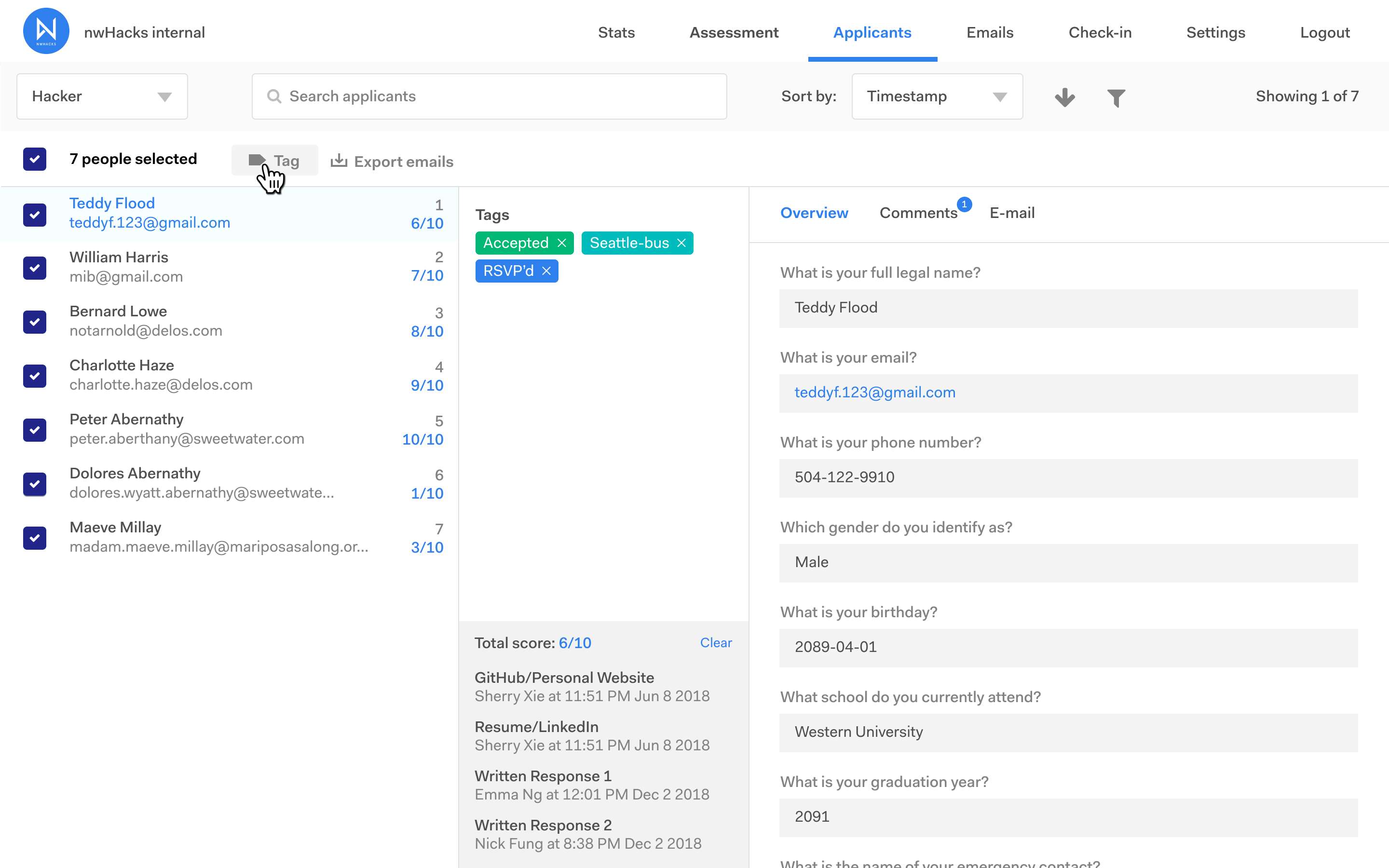1389x868 pixels.
Task: Navigate to Check-in
Action: pyautogui.click(x=1100, y=33)
